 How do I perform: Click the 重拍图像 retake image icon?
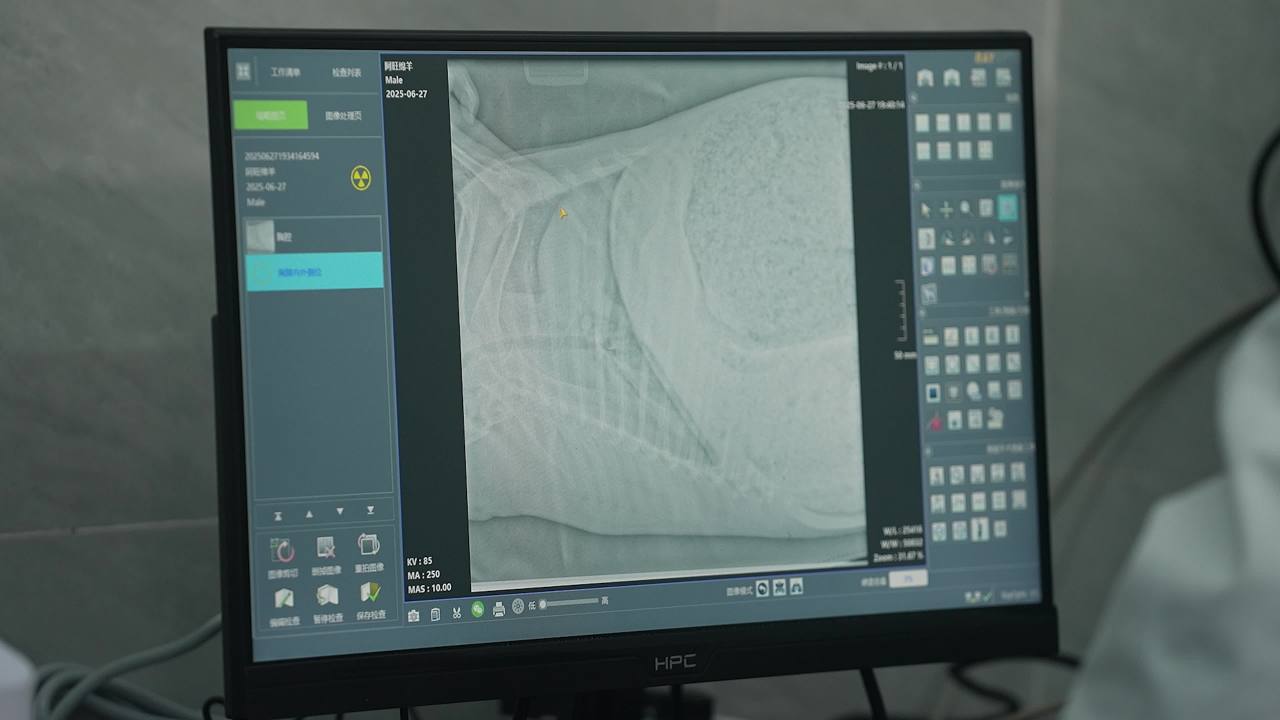pyautogui.click(x=369, y=546)
